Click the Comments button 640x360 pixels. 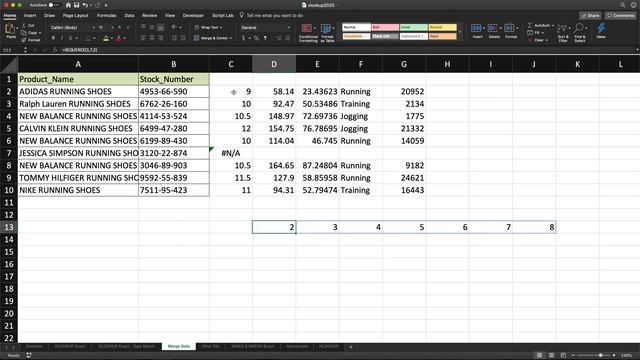(x=620, y=16)
